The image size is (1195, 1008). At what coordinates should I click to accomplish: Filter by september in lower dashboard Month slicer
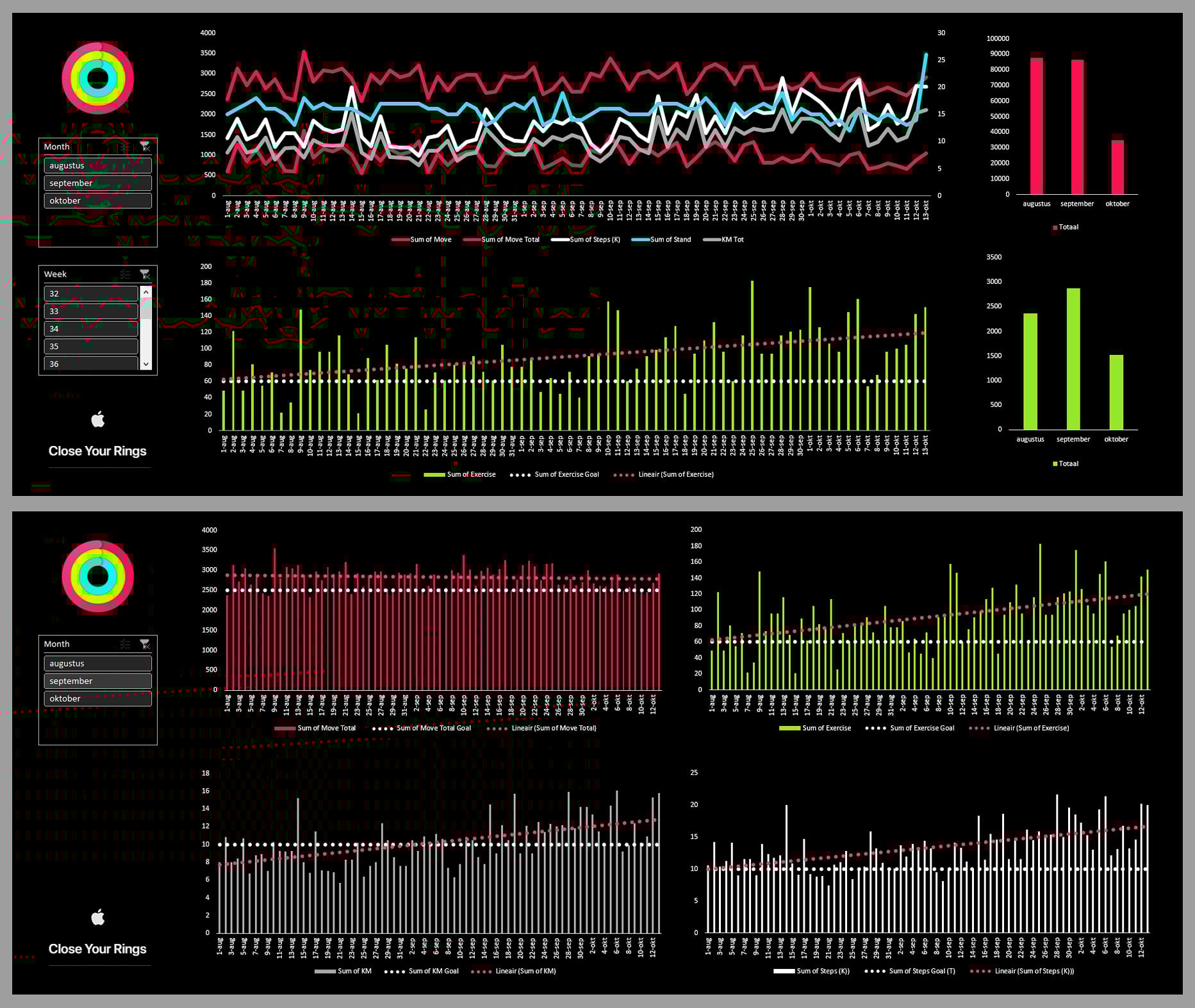(x=97, y=681)
